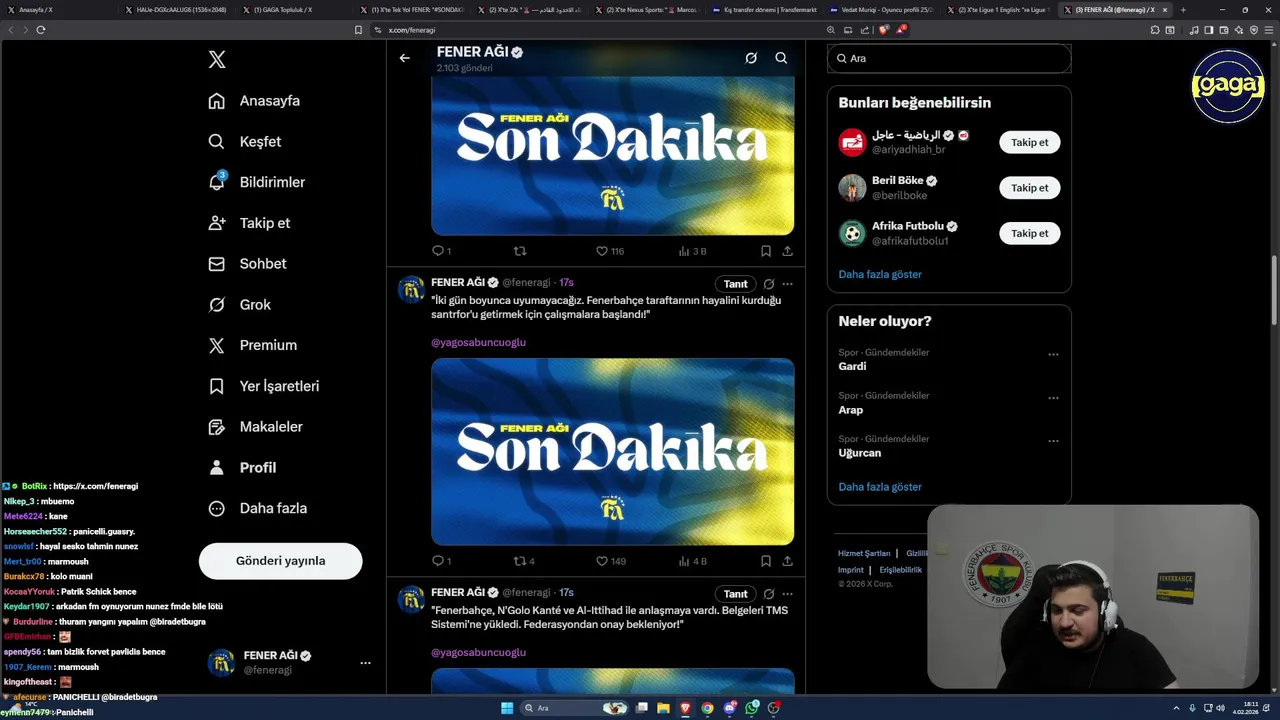This screenshot has height=720, width=1280.
Task: Open account switcher menu beside @feneragi
Action: 365,663
